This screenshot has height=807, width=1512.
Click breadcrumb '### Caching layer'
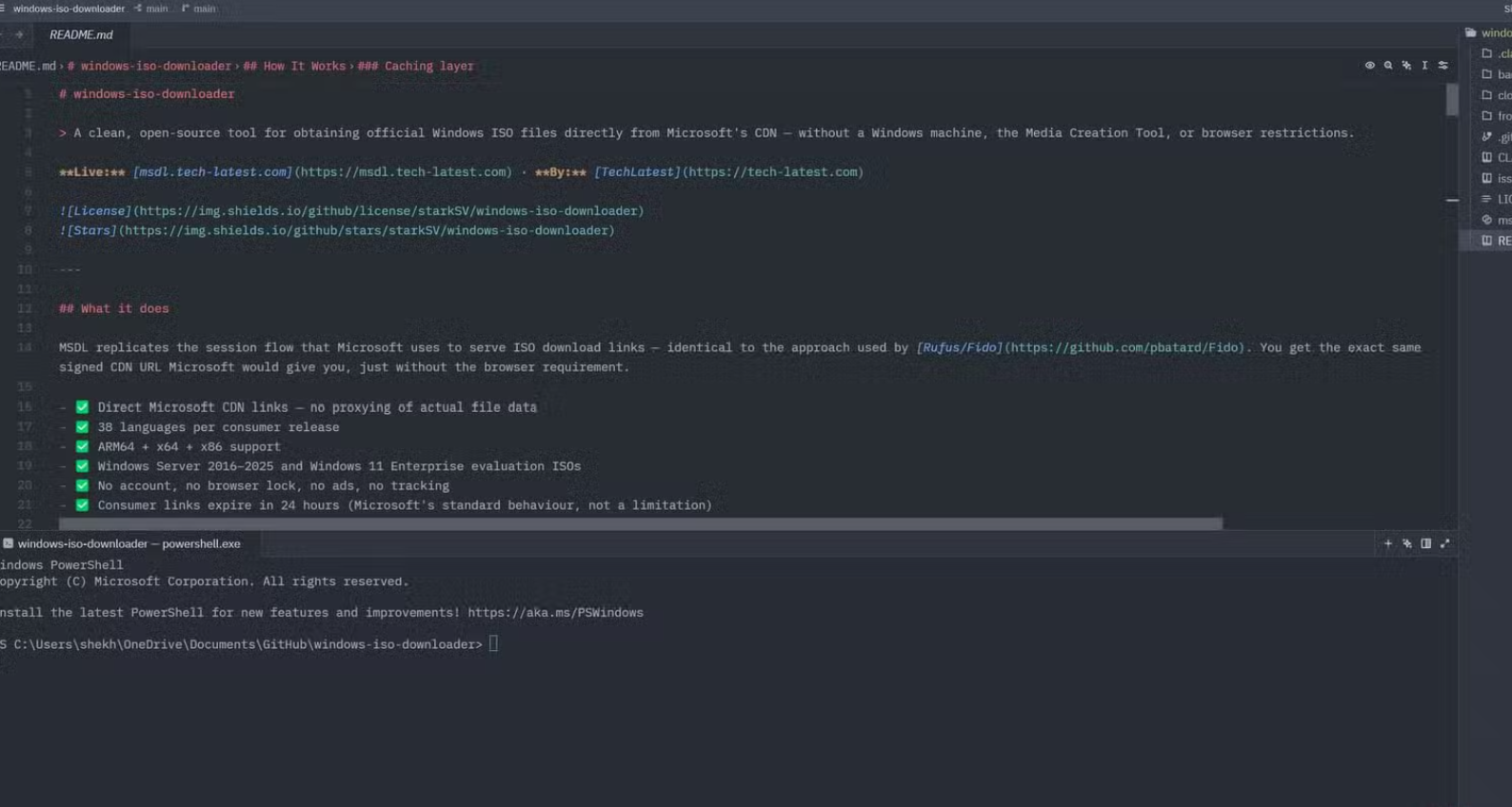[x=415, y=67]
